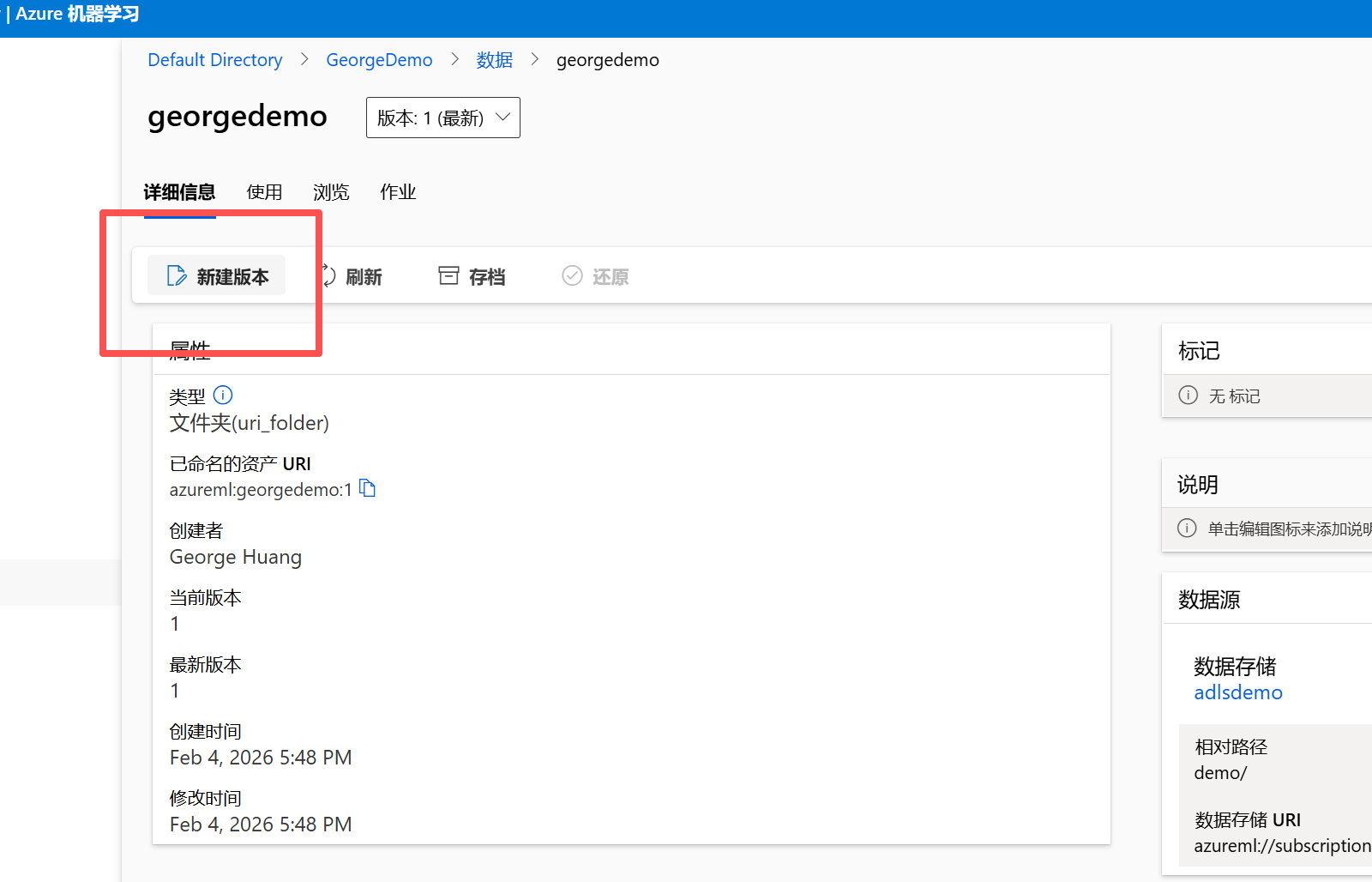
Task: Switch to the 作业 tab
Action: 398,192
